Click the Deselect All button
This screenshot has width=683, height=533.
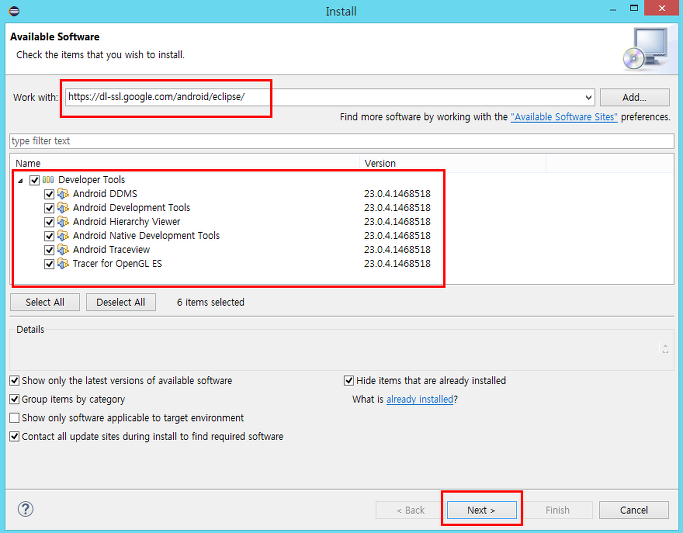tap(121, 302)
